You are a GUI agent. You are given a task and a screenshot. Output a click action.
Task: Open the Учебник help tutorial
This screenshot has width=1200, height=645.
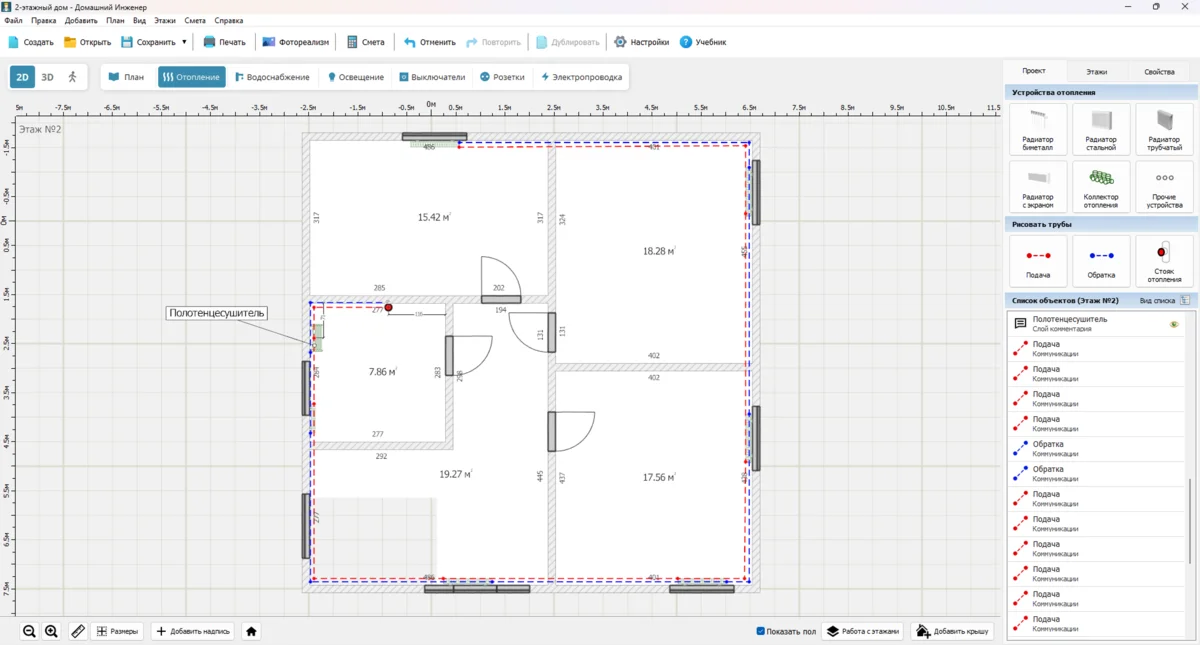(703, 42)
